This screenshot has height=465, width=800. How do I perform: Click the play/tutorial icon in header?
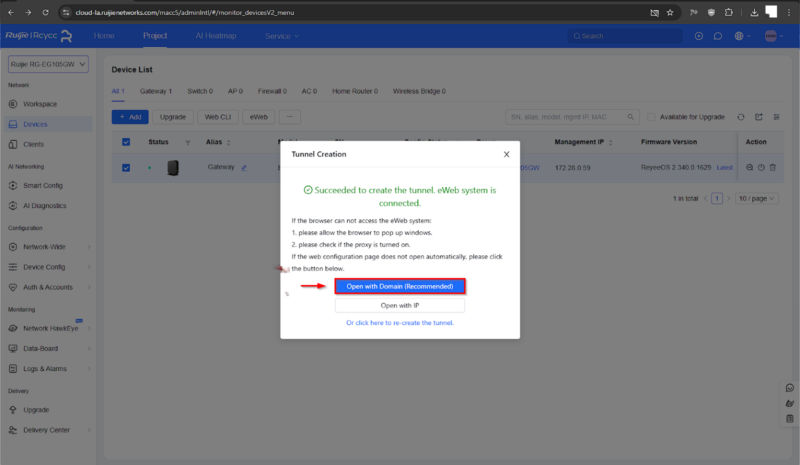pos(699,36)
